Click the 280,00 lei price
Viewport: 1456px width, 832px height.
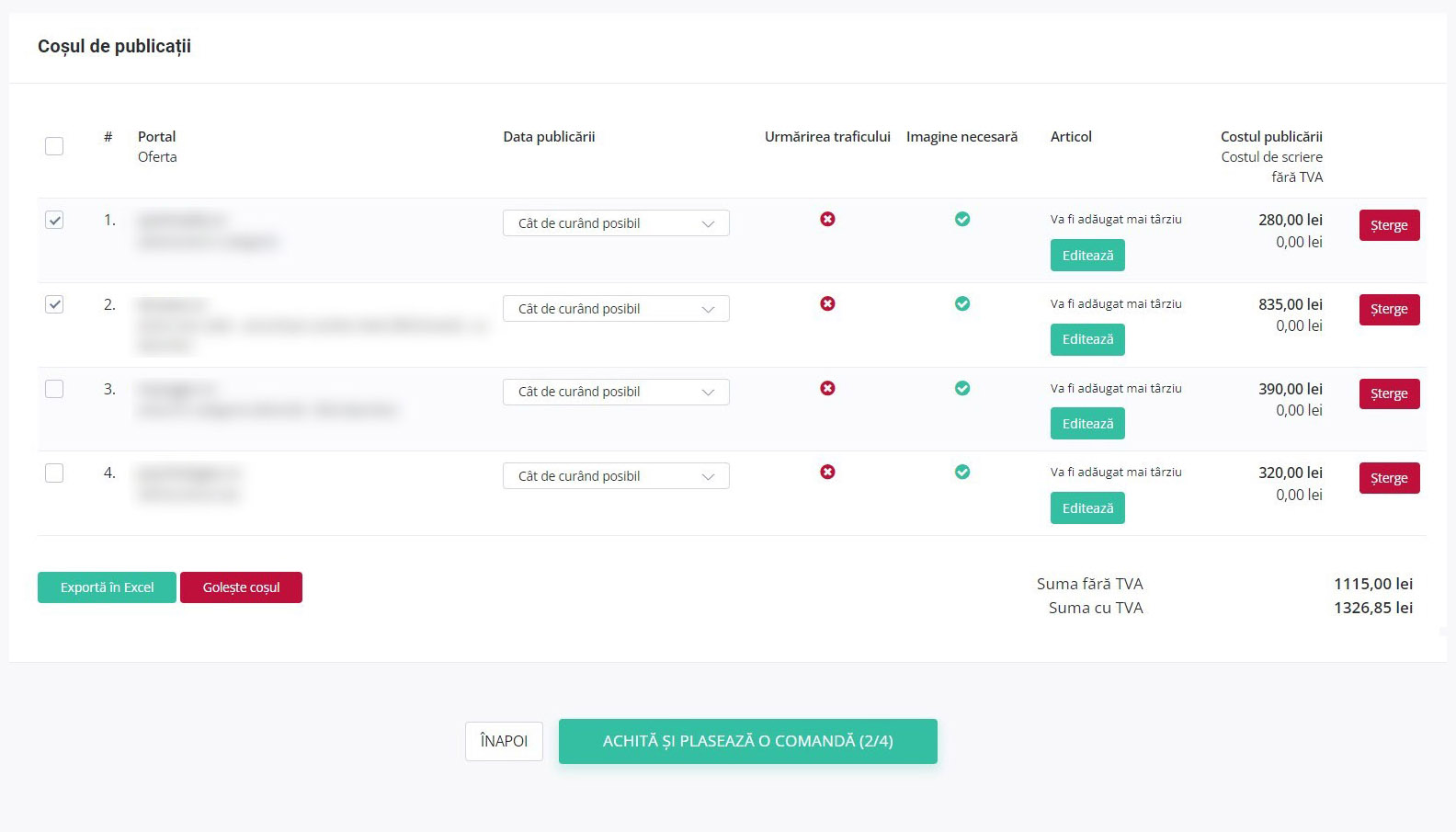pyautogui.click(x=1291, y=220)
